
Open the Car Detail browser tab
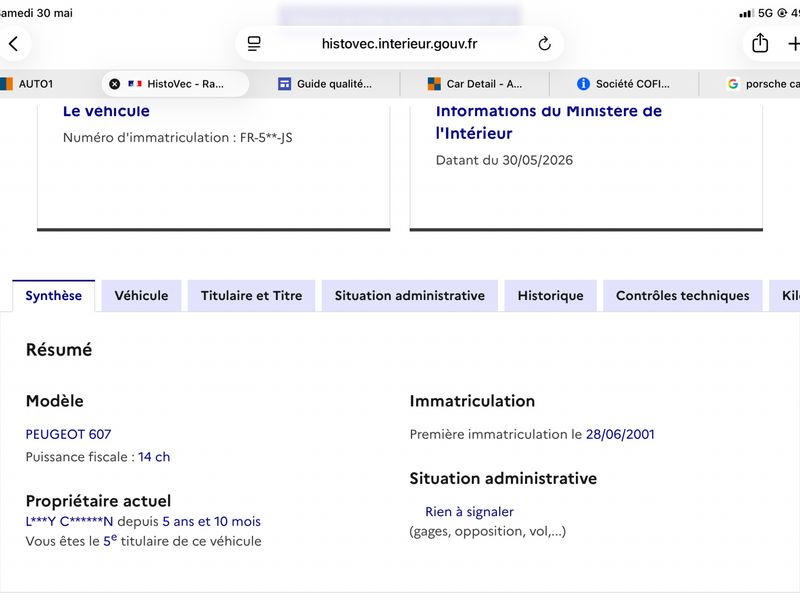[x=475, y=84]
